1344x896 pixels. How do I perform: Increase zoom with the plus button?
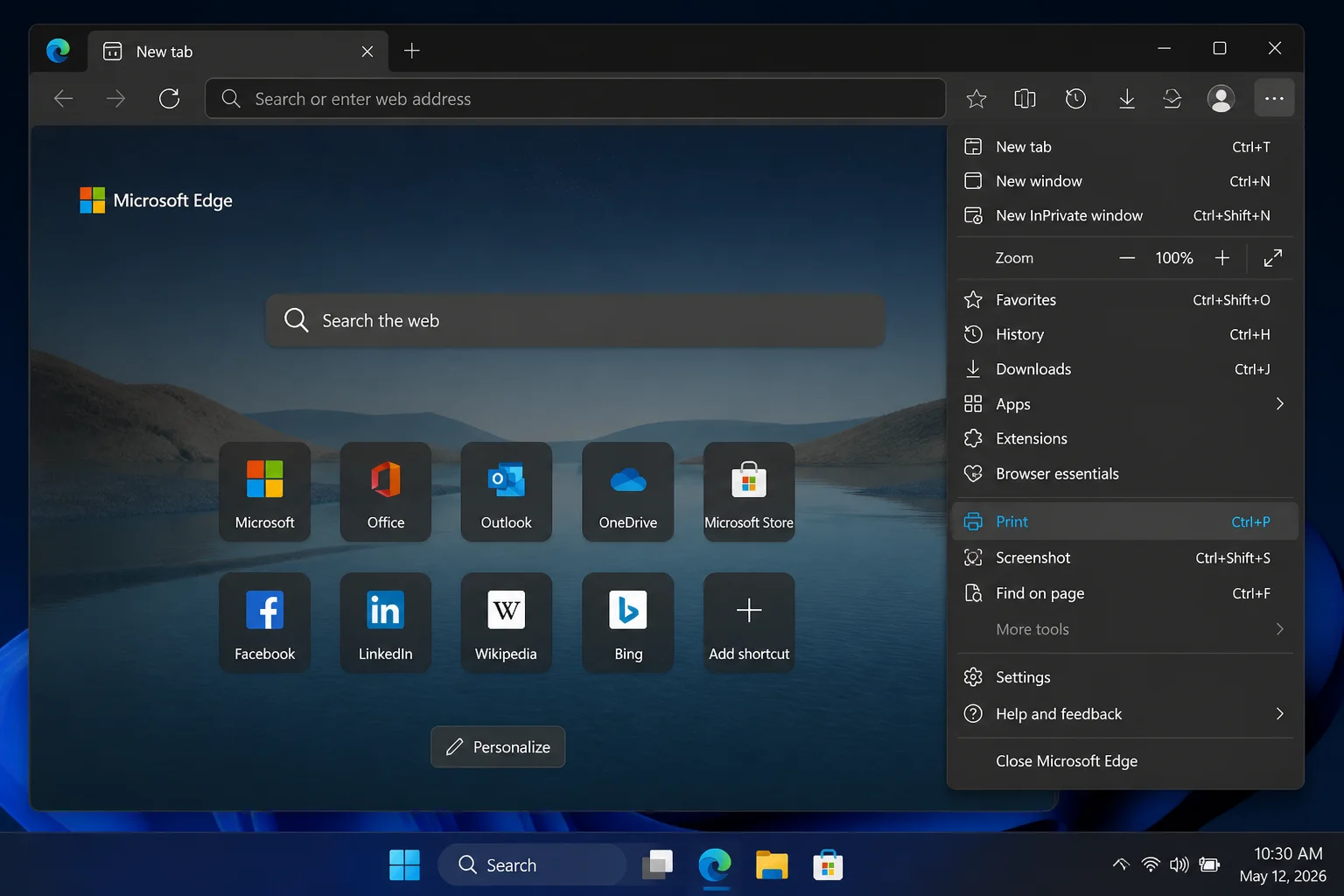click(1222, 258)
